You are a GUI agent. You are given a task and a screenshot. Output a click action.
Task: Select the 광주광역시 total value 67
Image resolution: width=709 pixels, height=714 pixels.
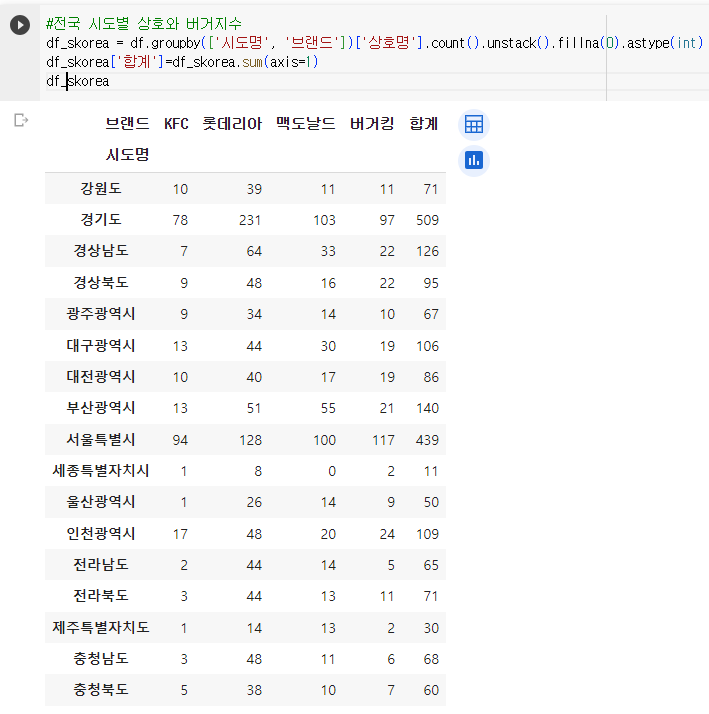[x=431, y=314]
